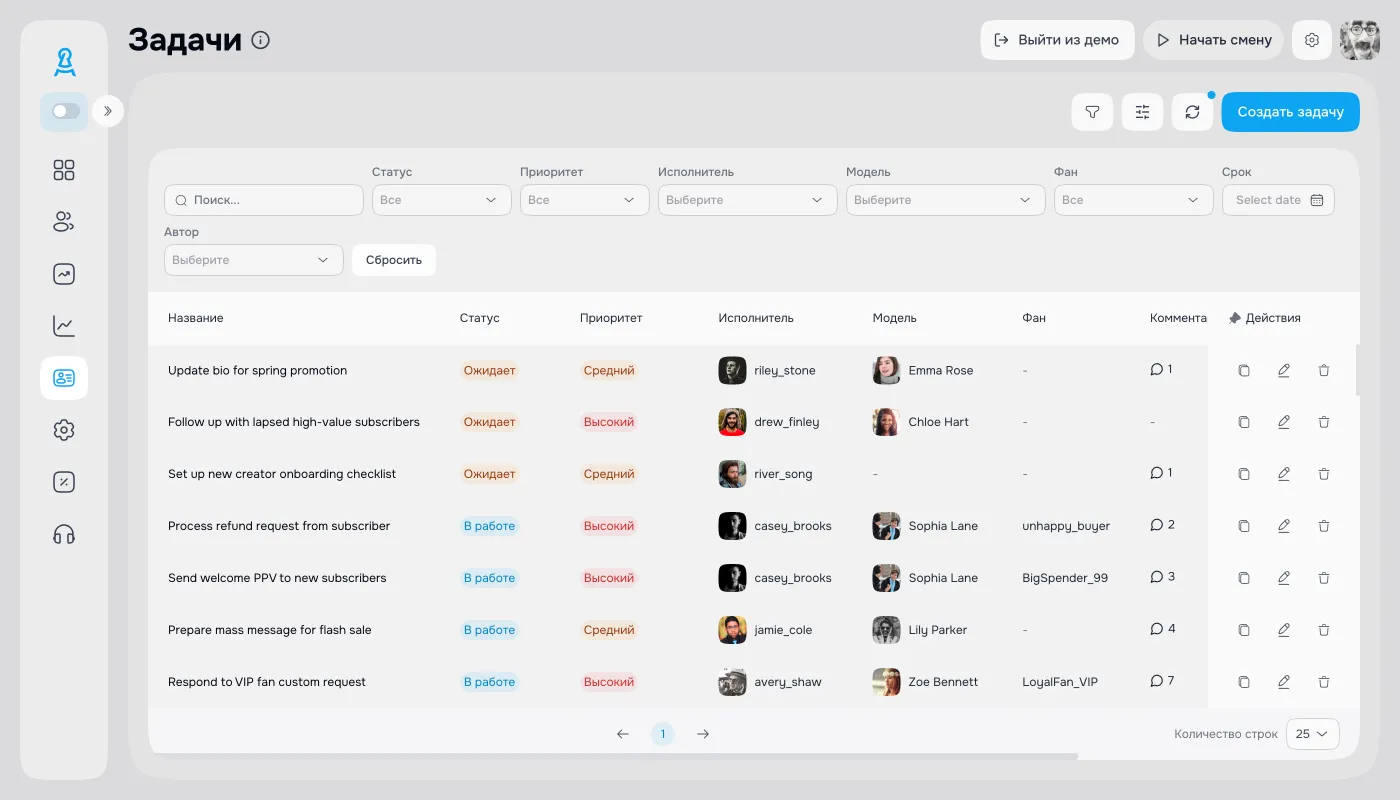Expand the sidebar with the double-chevron button
1400x800 pixels.
pyautogui.click(x=108, y=111)
